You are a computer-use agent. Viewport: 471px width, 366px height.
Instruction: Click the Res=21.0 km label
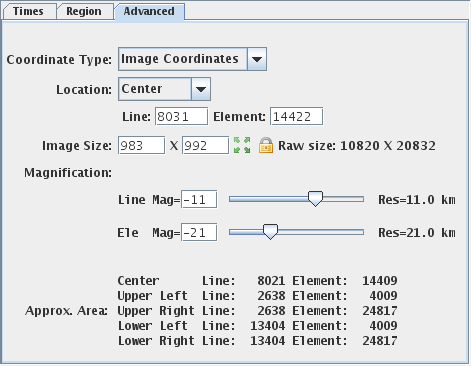click(x=417, y=233)
